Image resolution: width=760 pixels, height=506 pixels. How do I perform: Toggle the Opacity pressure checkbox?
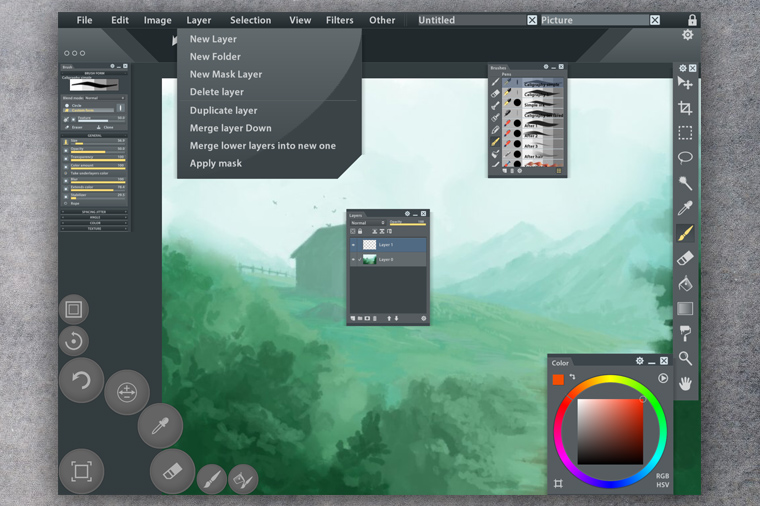click(x=66, y=151)
